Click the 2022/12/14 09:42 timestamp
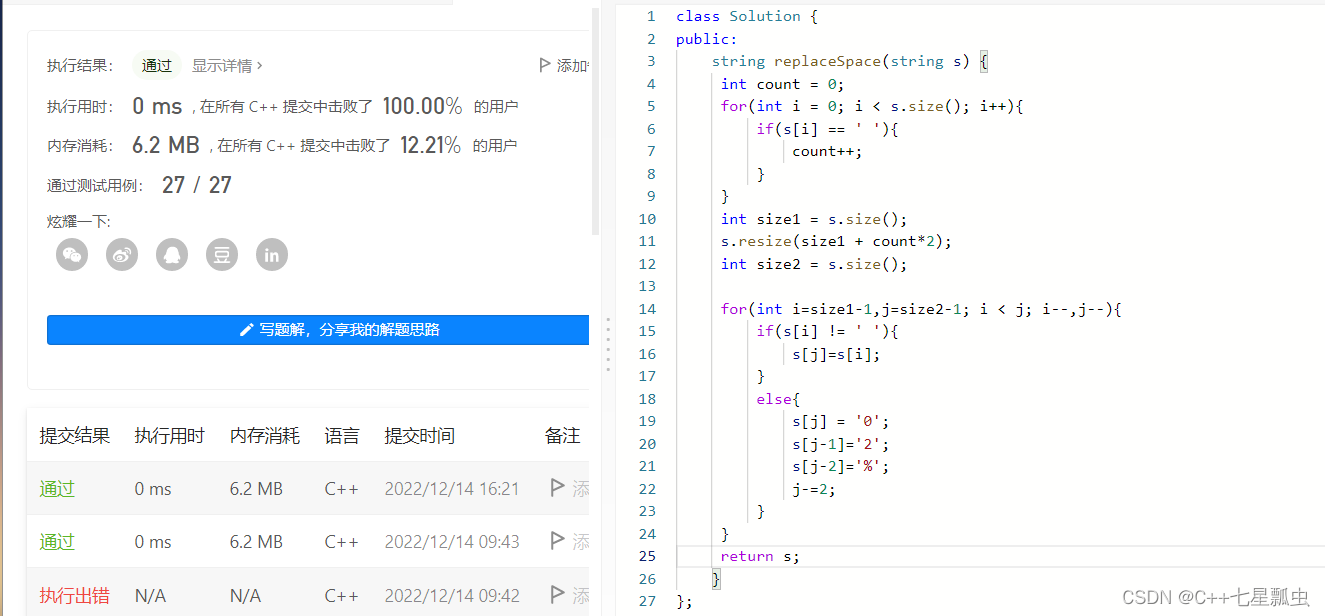1325x616 pixels. tap(452, 596)
